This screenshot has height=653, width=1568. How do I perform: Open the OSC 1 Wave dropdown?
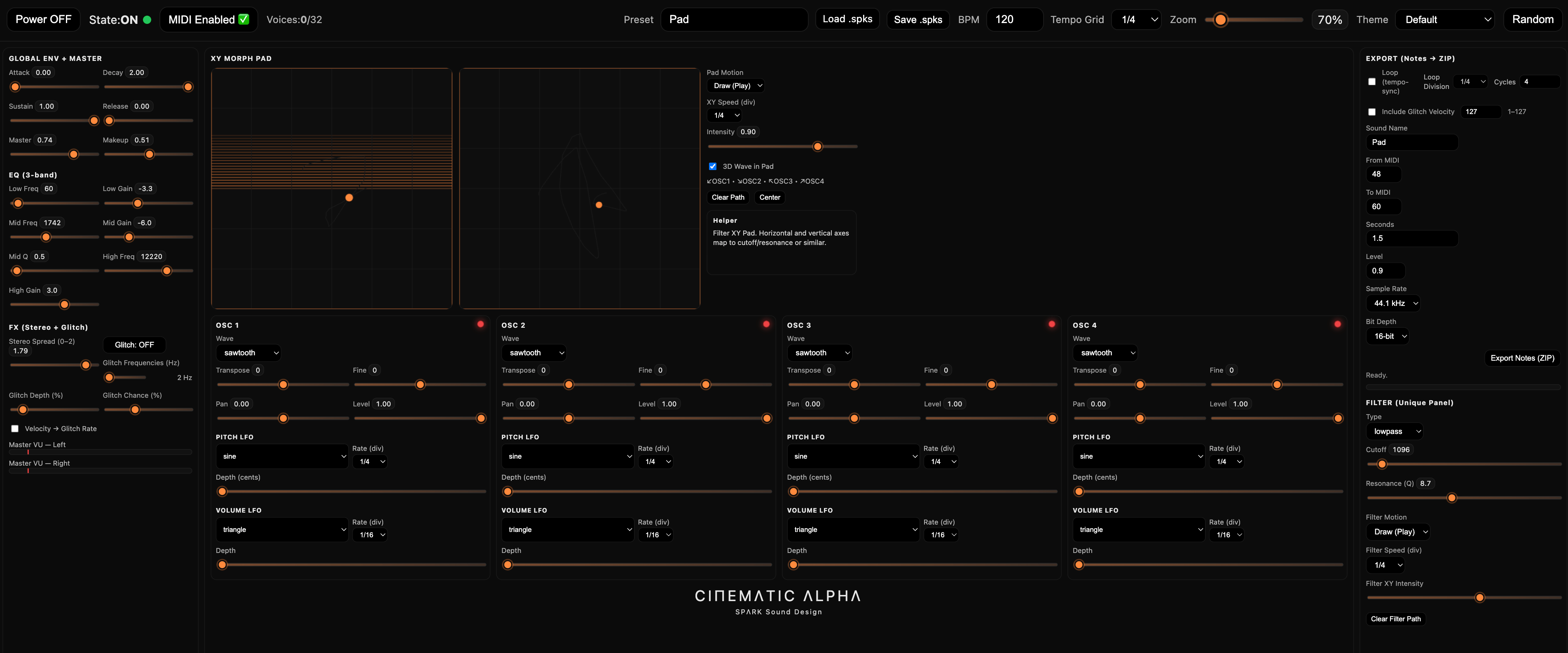(248, 352)
